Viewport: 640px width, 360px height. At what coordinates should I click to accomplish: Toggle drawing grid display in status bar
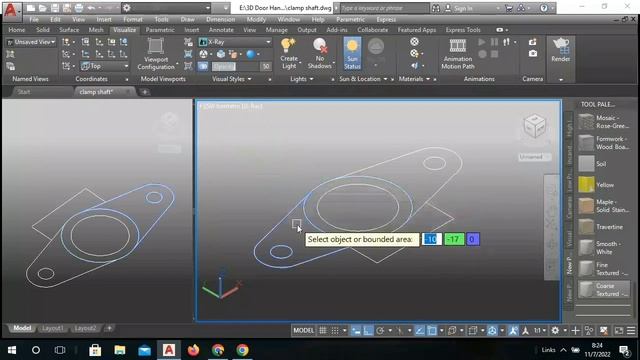click(322, 331)
